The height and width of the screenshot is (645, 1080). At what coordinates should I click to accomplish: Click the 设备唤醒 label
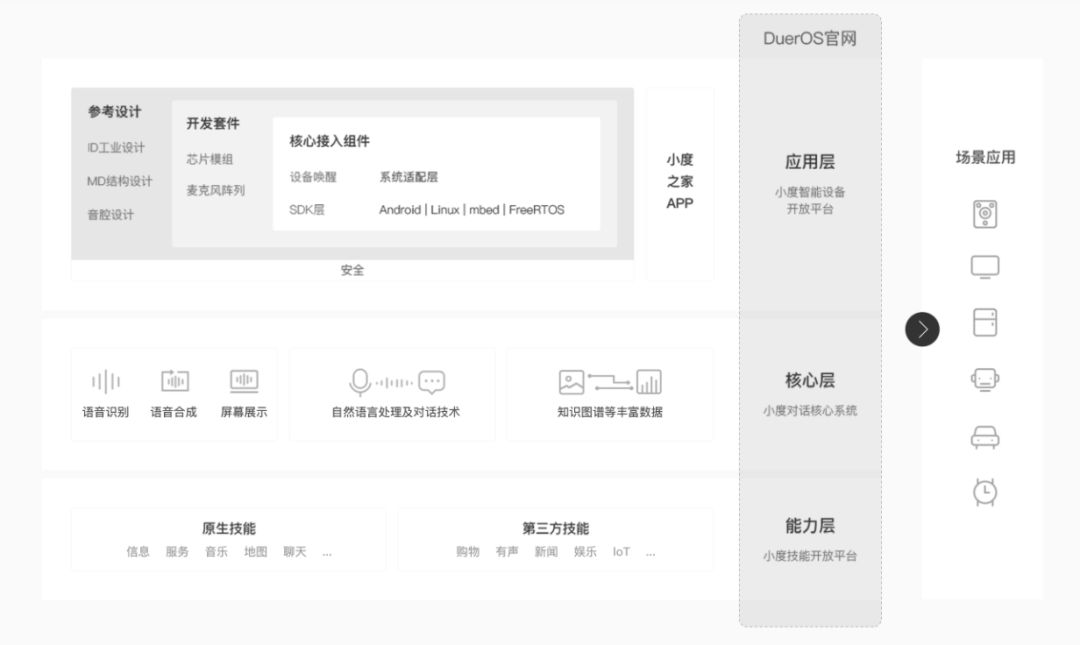click(313, 177)
